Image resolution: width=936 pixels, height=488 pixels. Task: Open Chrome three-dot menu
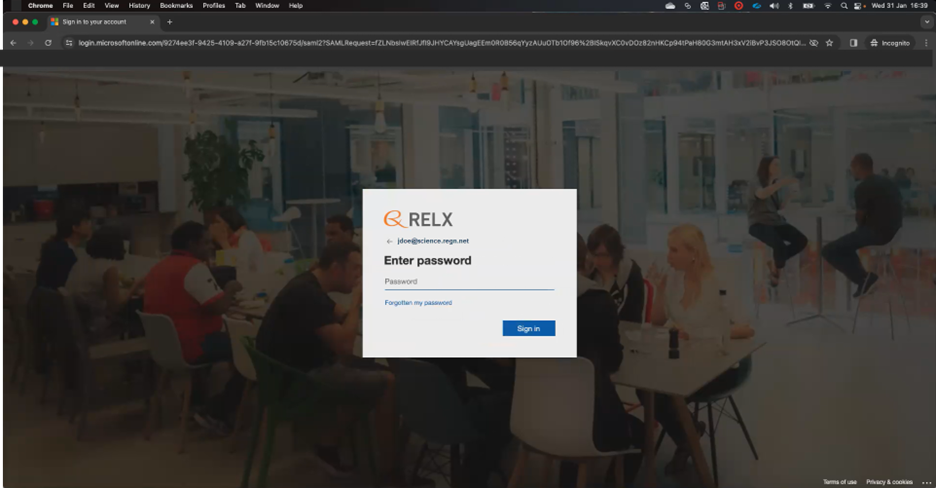pos(926,43)
